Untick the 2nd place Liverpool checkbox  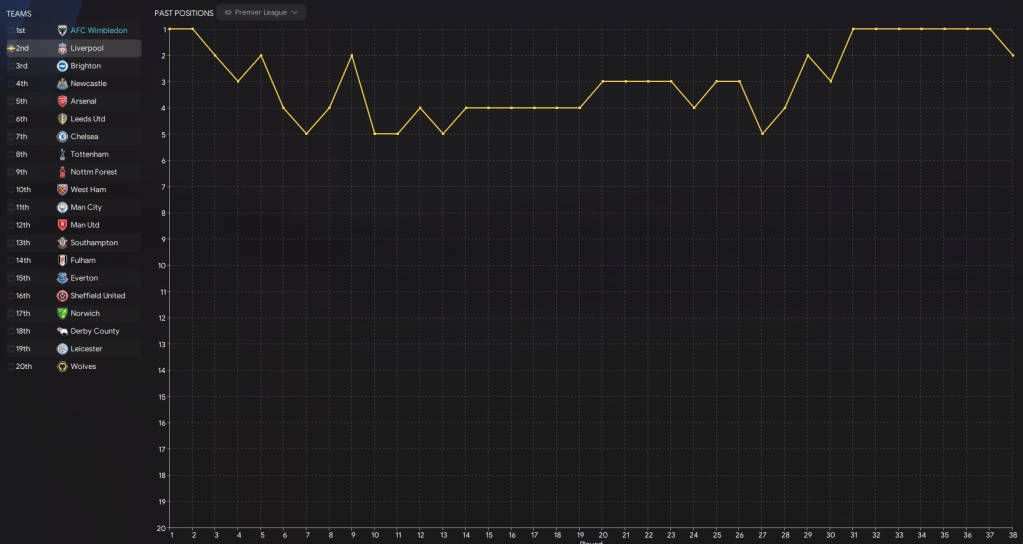(10, 48)
